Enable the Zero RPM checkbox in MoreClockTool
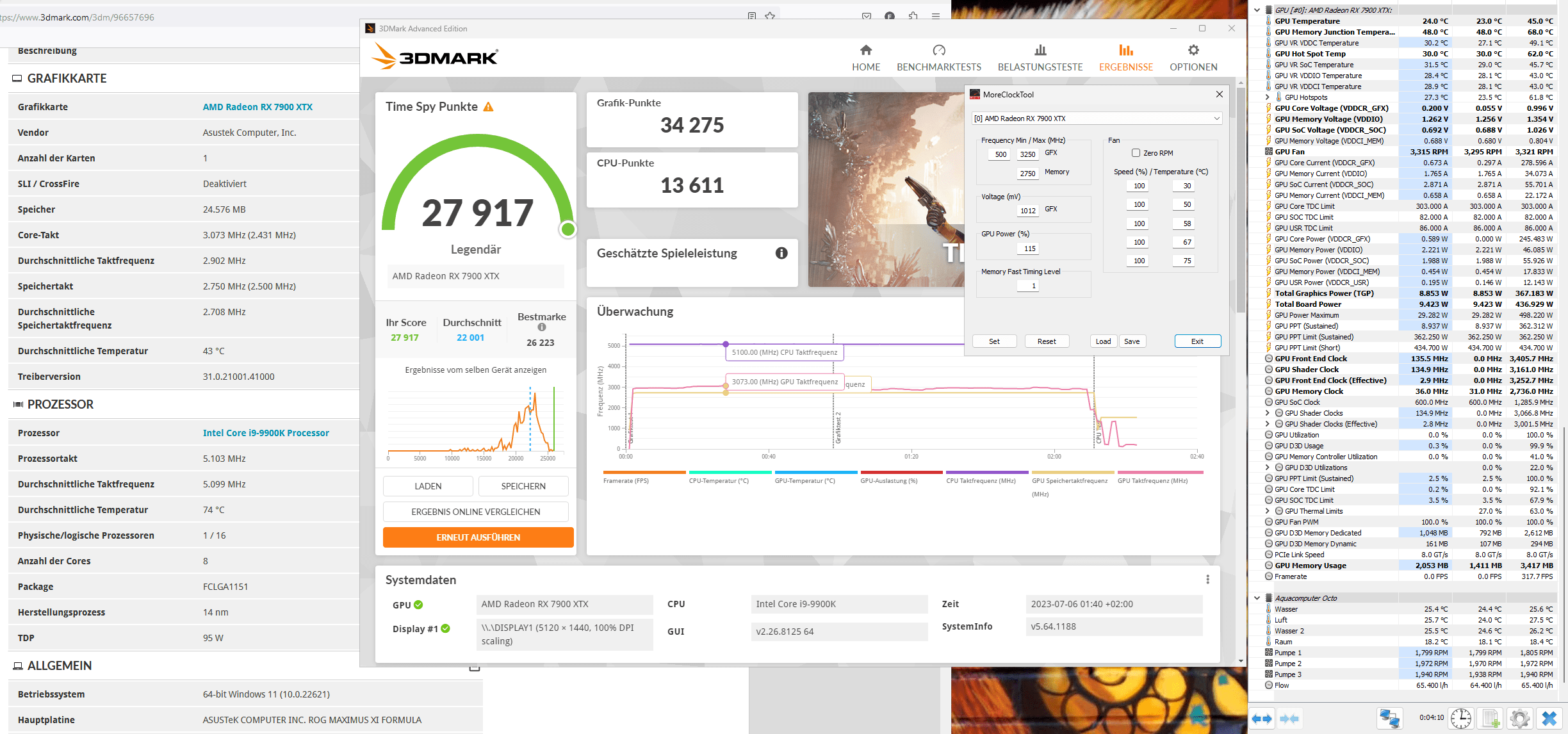The width and height of the screenshot is (1568, 734). [x=1136, y=153]
